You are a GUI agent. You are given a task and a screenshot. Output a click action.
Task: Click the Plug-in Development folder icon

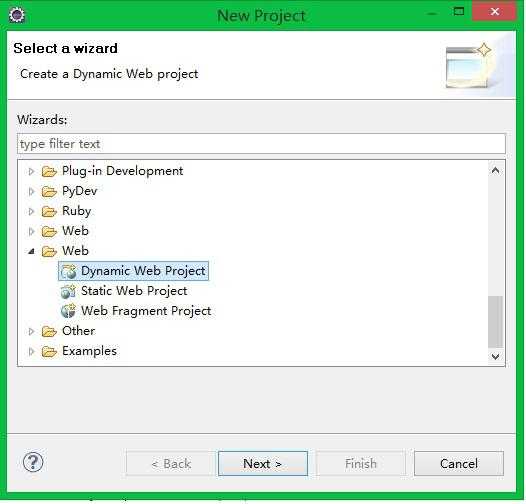pyautogui.click(x=49, y=171)
